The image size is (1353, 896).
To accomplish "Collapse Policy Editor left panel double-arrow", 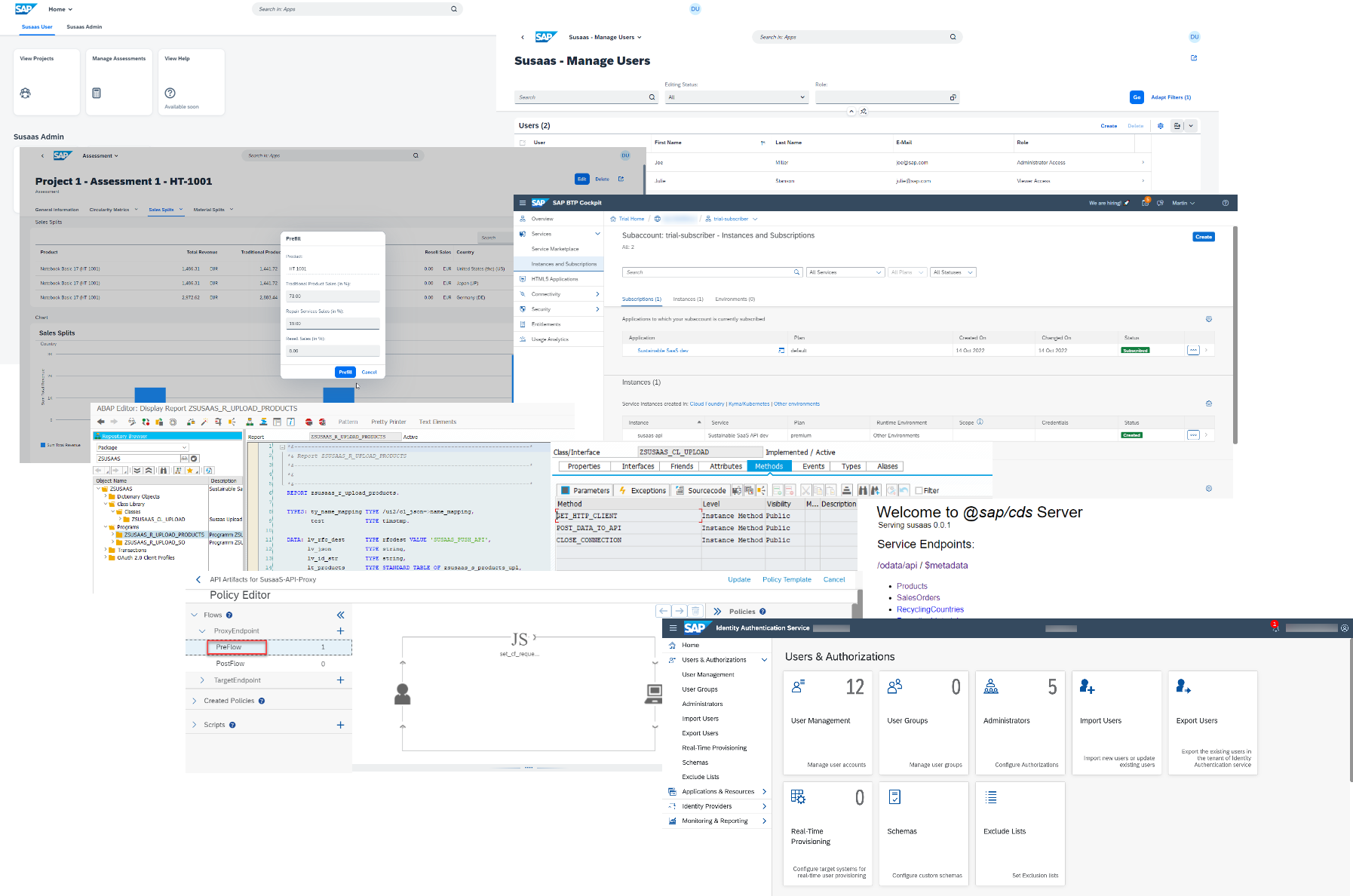I will [x=340, y=615].
